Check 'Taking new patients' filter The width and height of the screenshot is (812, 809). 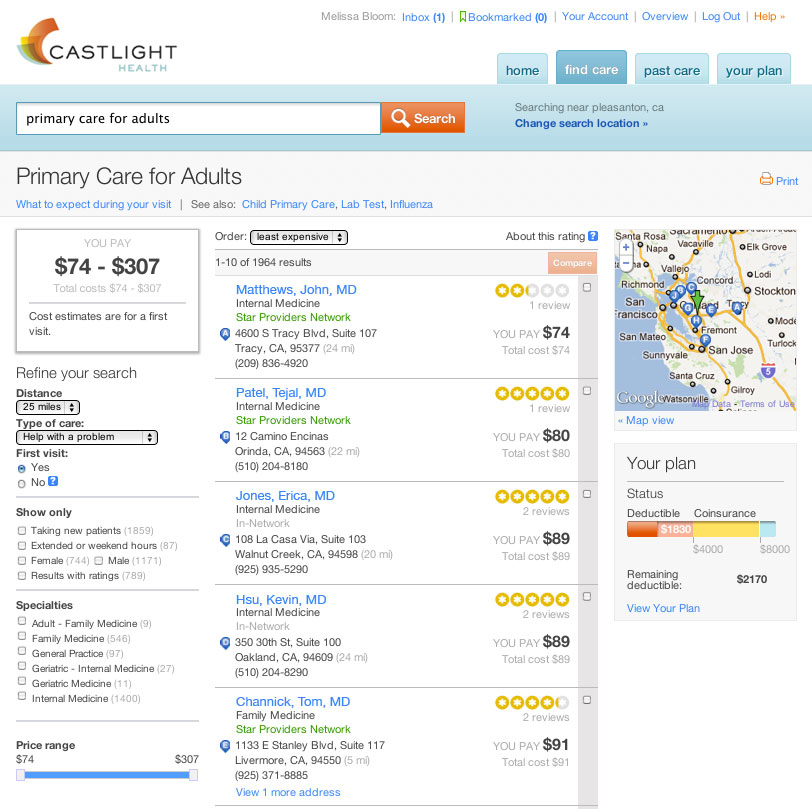22,531
